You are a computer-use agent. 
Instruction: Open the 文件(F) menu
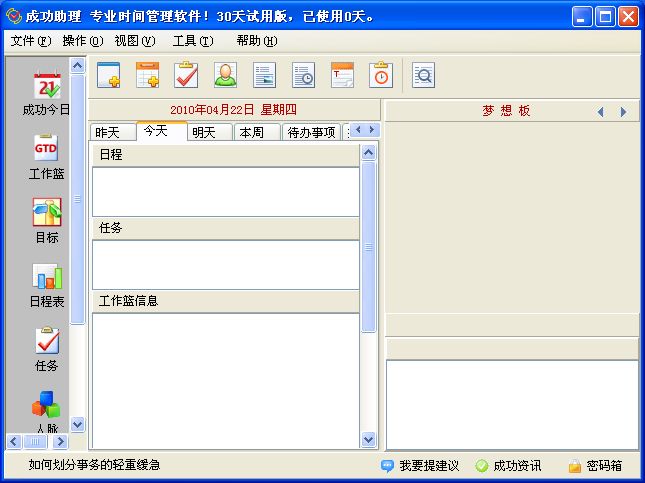31,41
